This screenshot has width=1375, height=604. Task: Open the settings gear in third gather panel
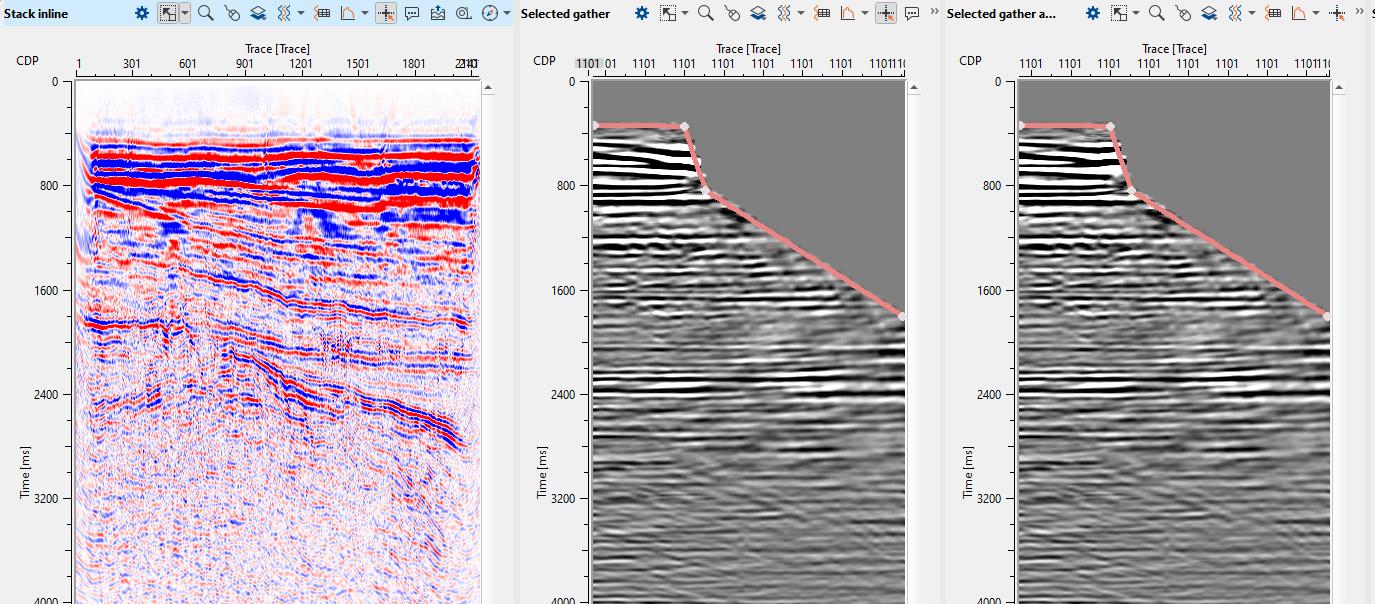coord(1093,13)
